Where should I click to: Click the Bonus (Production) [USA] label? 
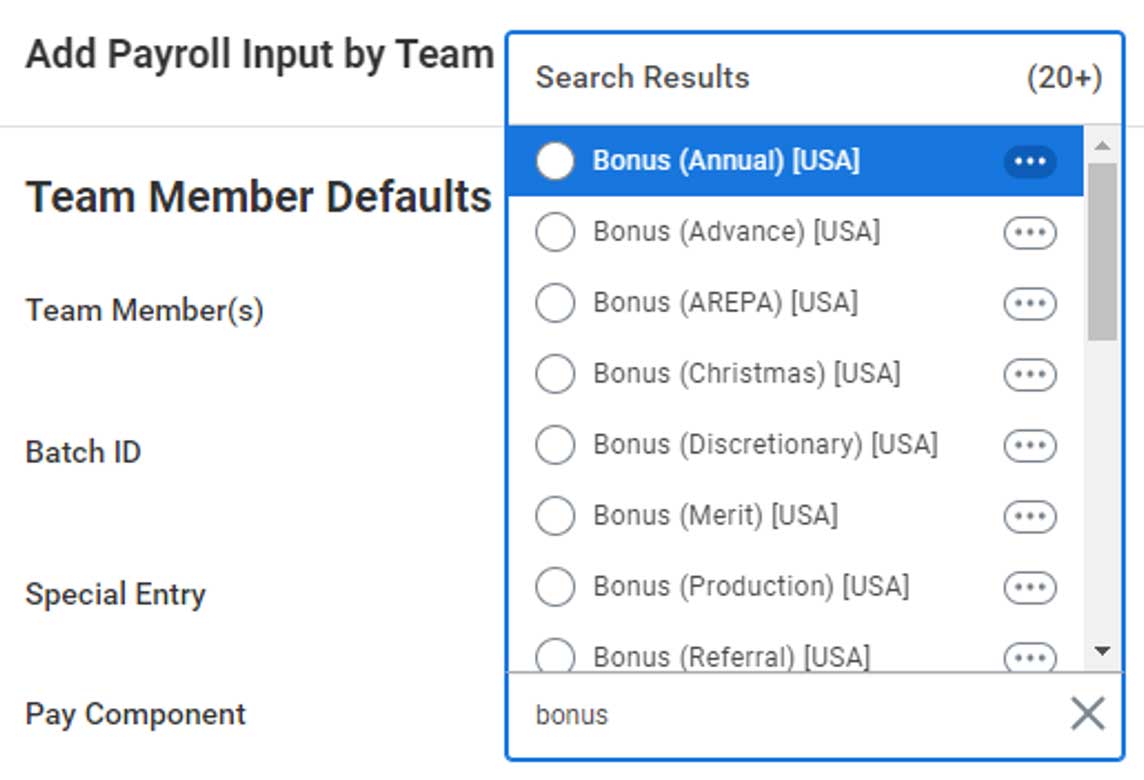(750, 586)
